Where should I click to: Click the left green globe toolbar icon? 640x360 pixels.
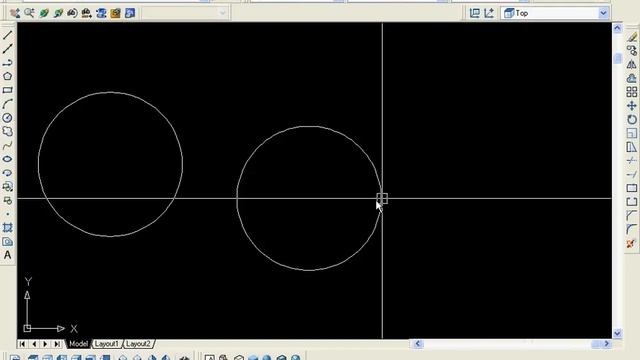pyautogui.click(x=44, y=13)
